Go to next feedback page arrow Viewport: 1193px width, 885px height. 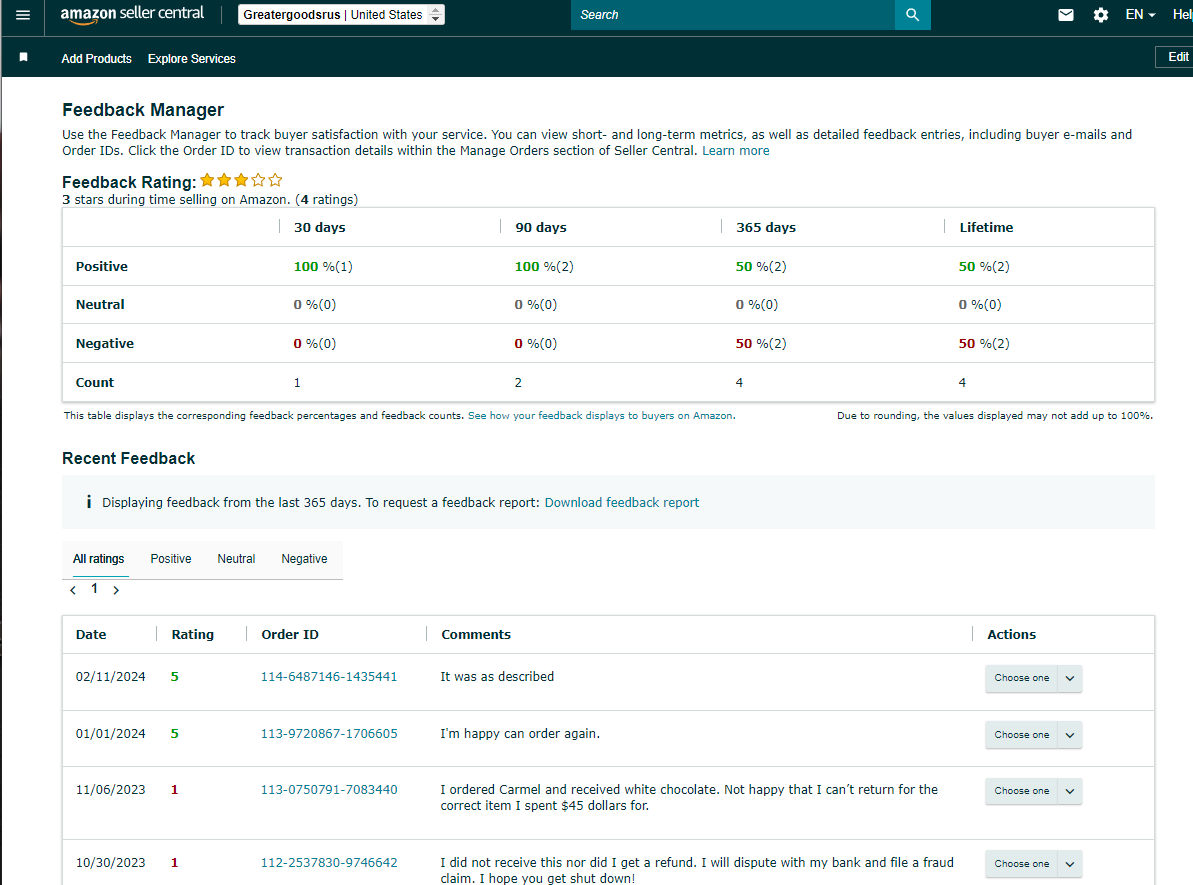[x=116, y=590]
